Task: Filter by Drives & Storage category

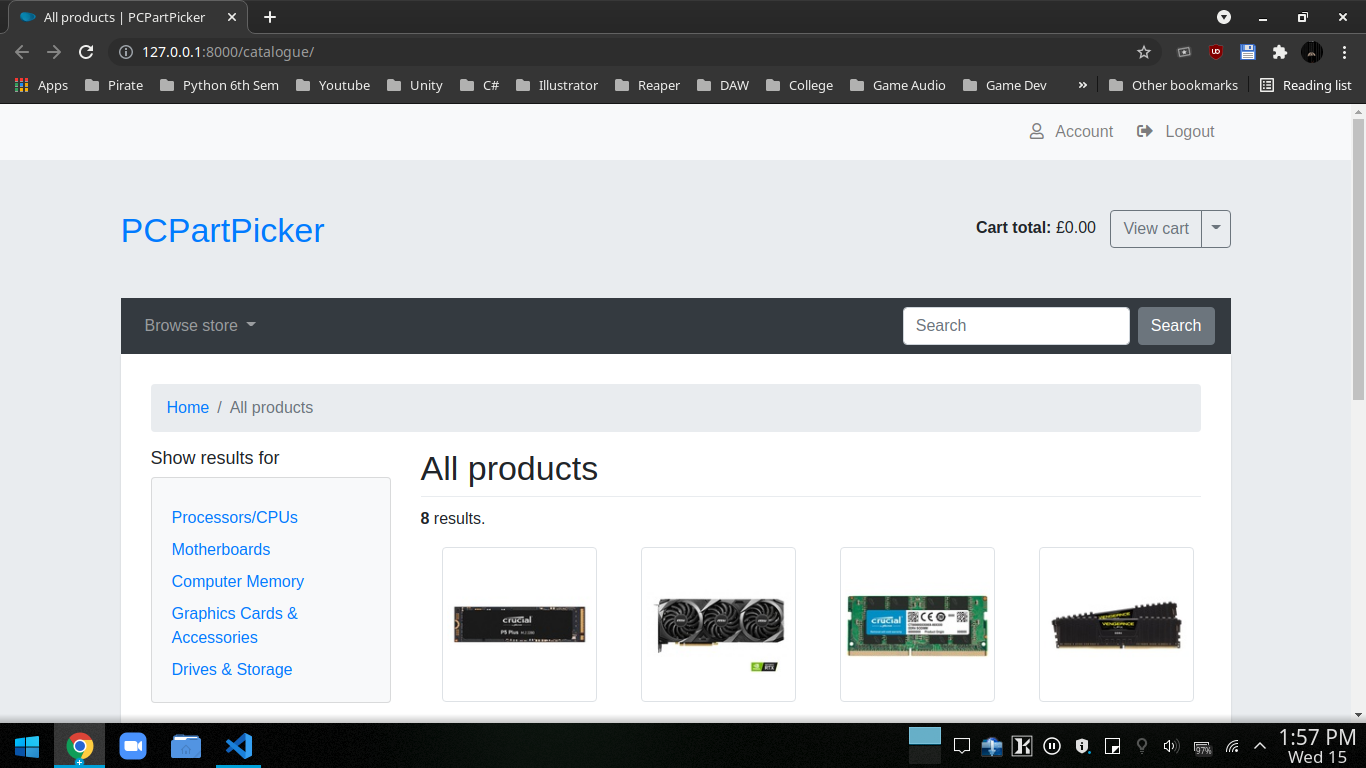Action: [232, 670]
